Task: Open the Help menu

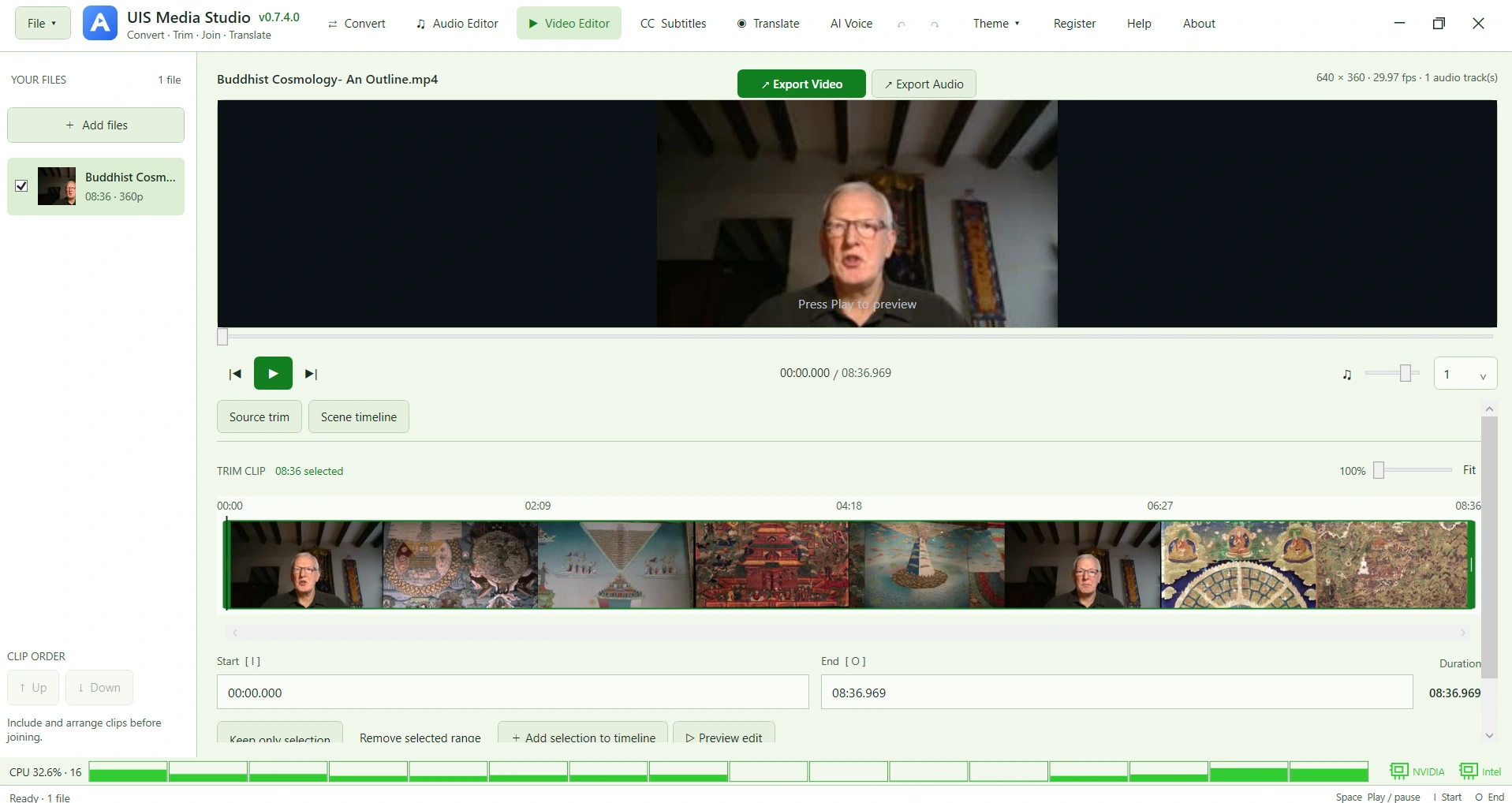Action: coord(1139,24)
